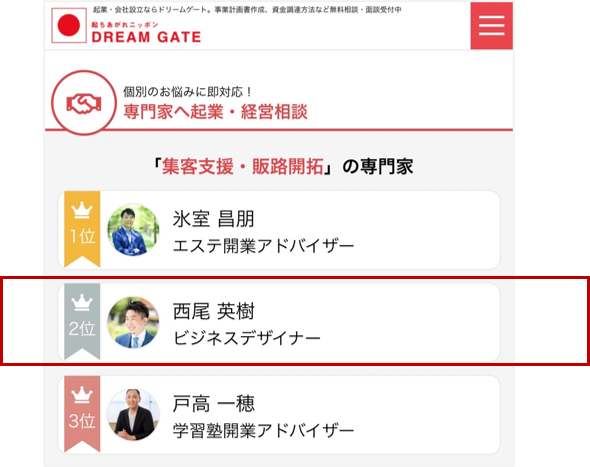The width and height of the screenshot is (590, 467).
Task: Click the gold 1位 rank ribbon
Action: point(82,229)
